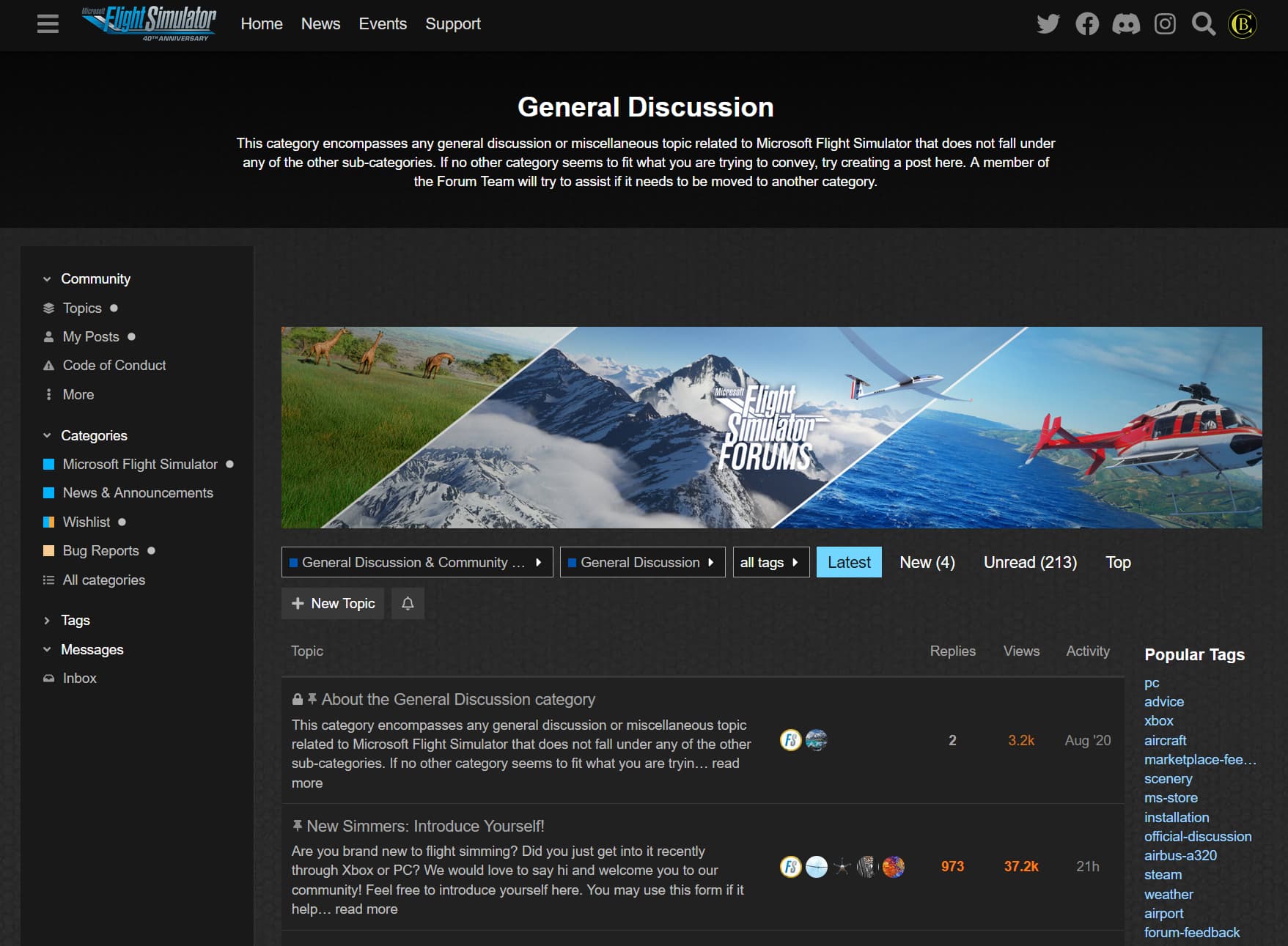Sort by the Views column header
Image resolution: width=1288 pixels, height=946 pixels.
tap(1021, 651)
